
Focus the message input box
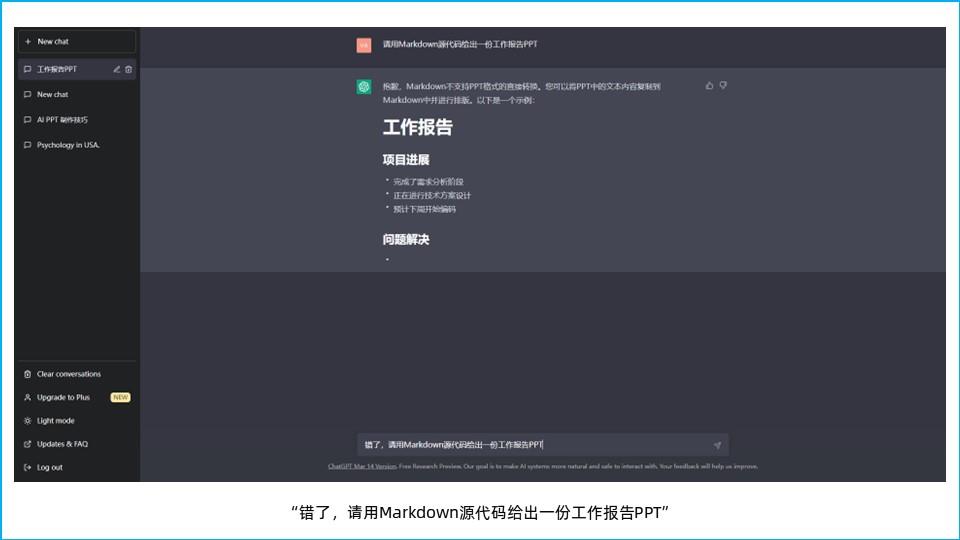point(543,445)
